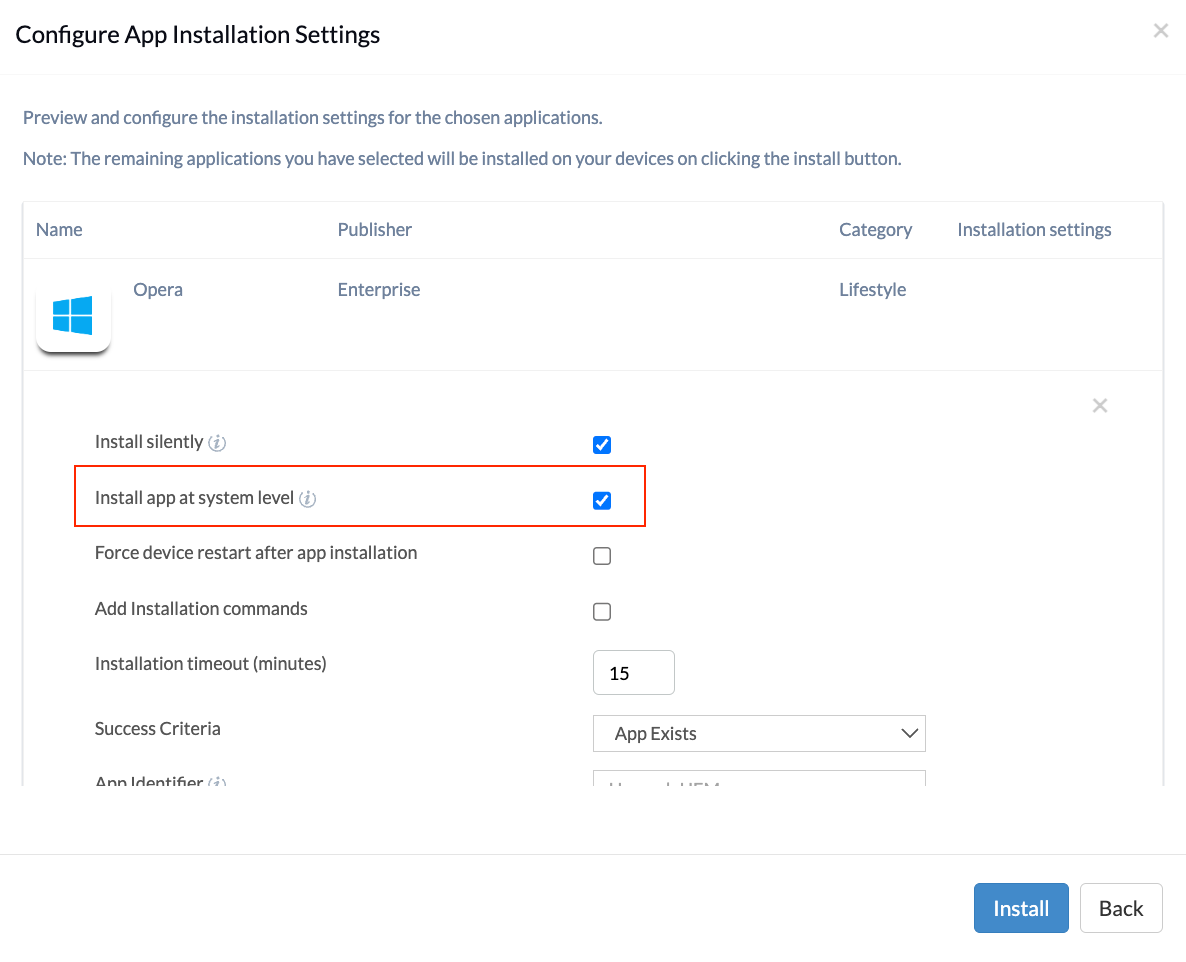The height and width of the screenshot is (962, 1186).
Task: Open the Success Criteria dropdown
Action: tap(759, 734)
